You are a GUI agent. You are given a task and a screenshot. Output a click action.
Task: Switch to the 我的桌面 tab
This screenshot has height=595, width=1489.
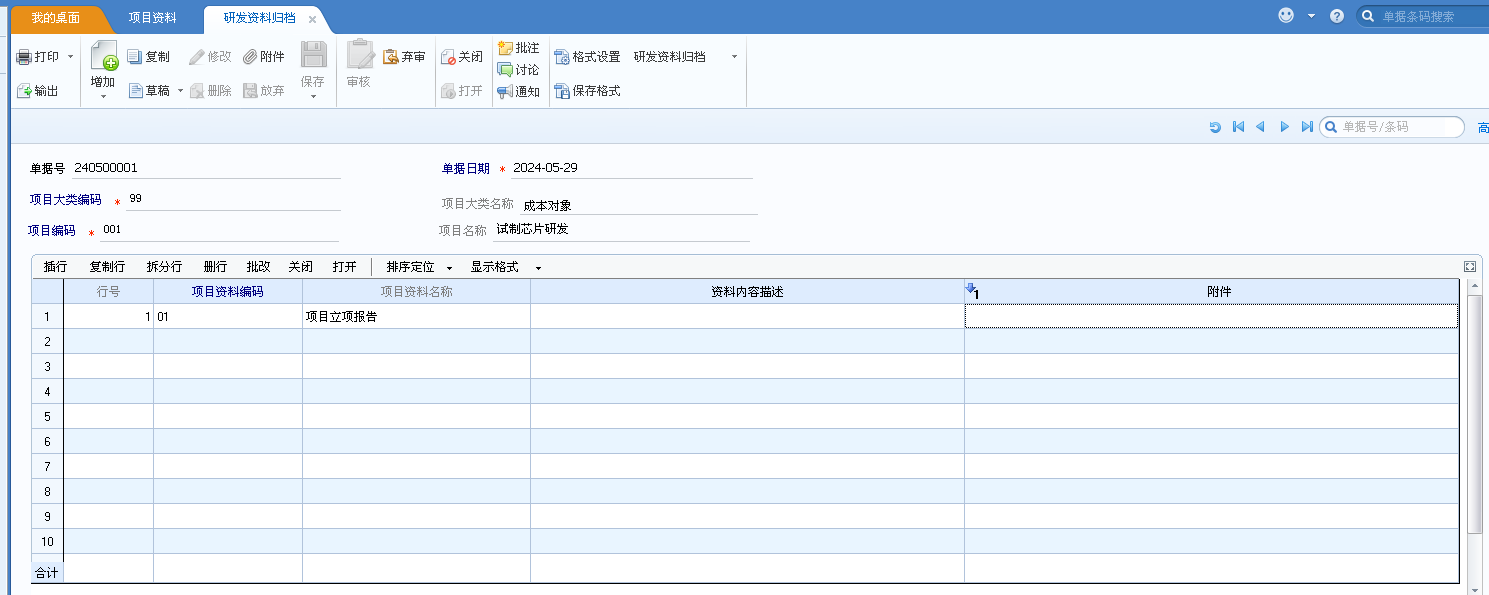(56, 18)
